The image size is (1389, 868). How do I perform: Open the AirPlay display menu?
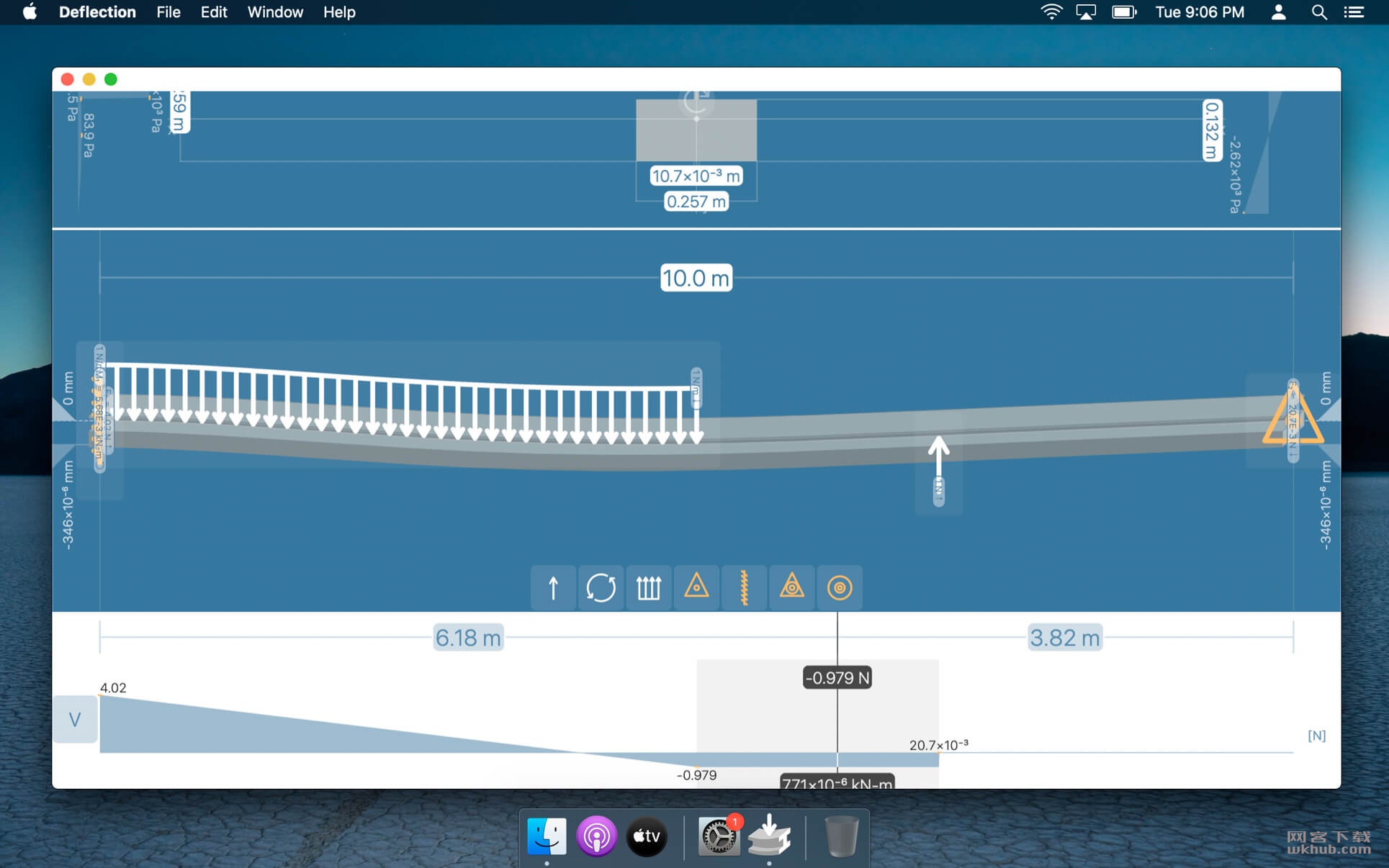tap(1086, 12)
